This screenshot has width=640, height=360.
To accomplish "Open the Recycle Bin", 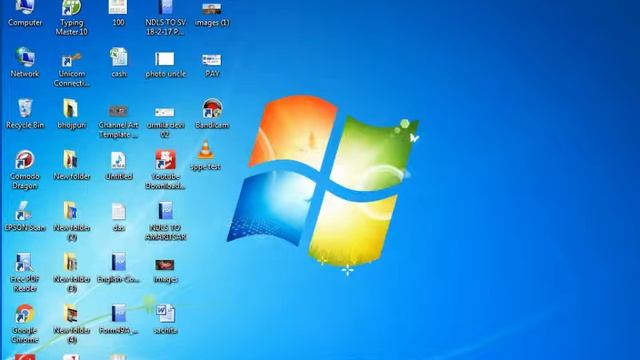I will pyautogui.click(x=25, y=114).
